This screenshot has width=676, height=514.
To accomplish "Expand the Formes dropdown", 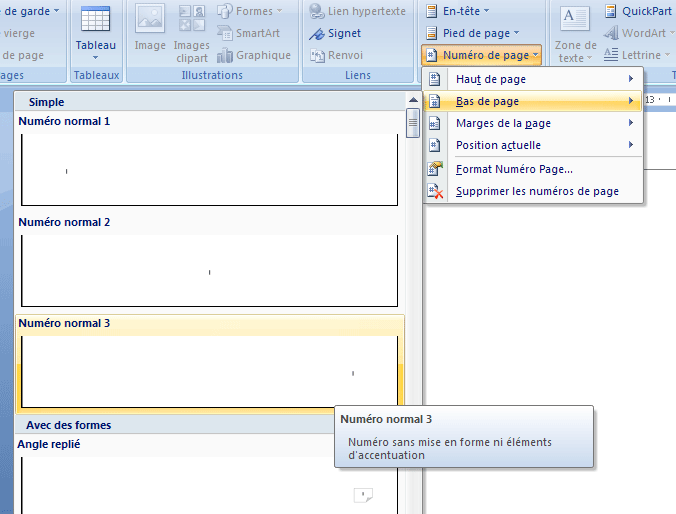I will click(251, 11).
